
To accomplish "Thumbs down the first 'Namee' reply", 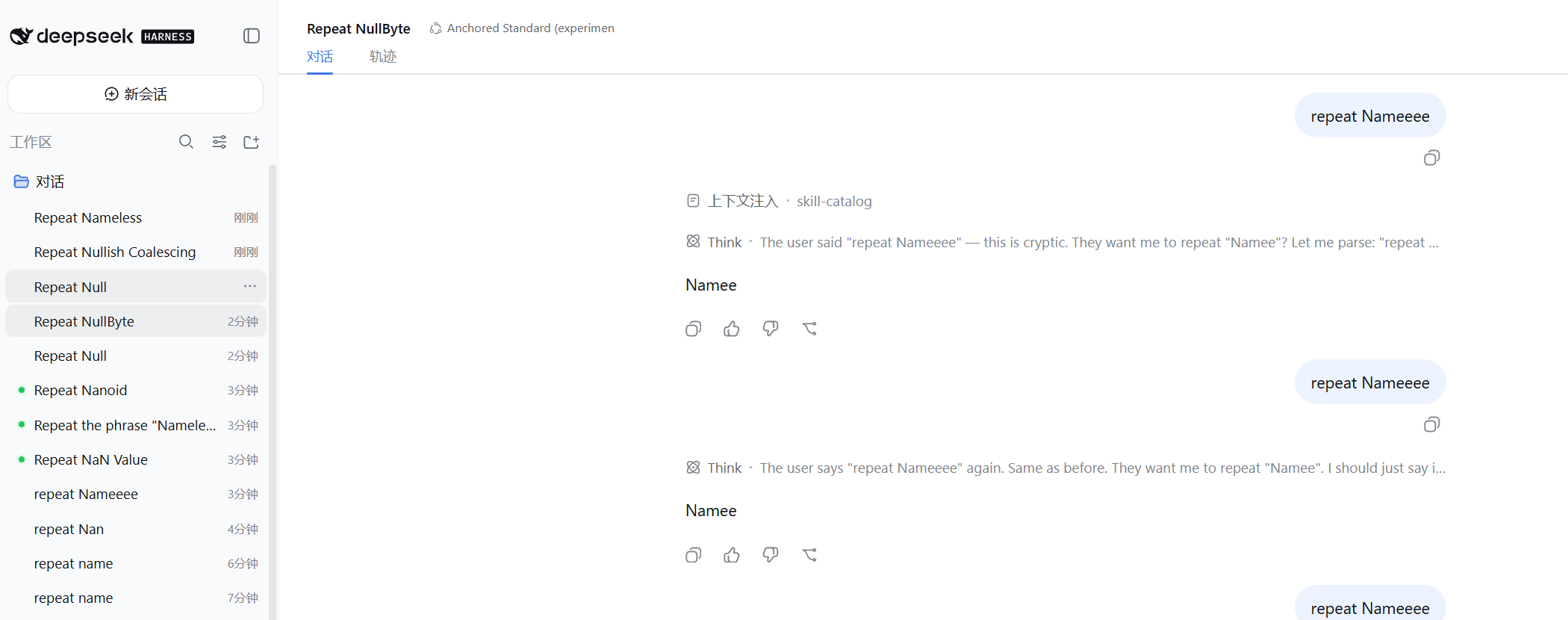I will coord(771,329).
